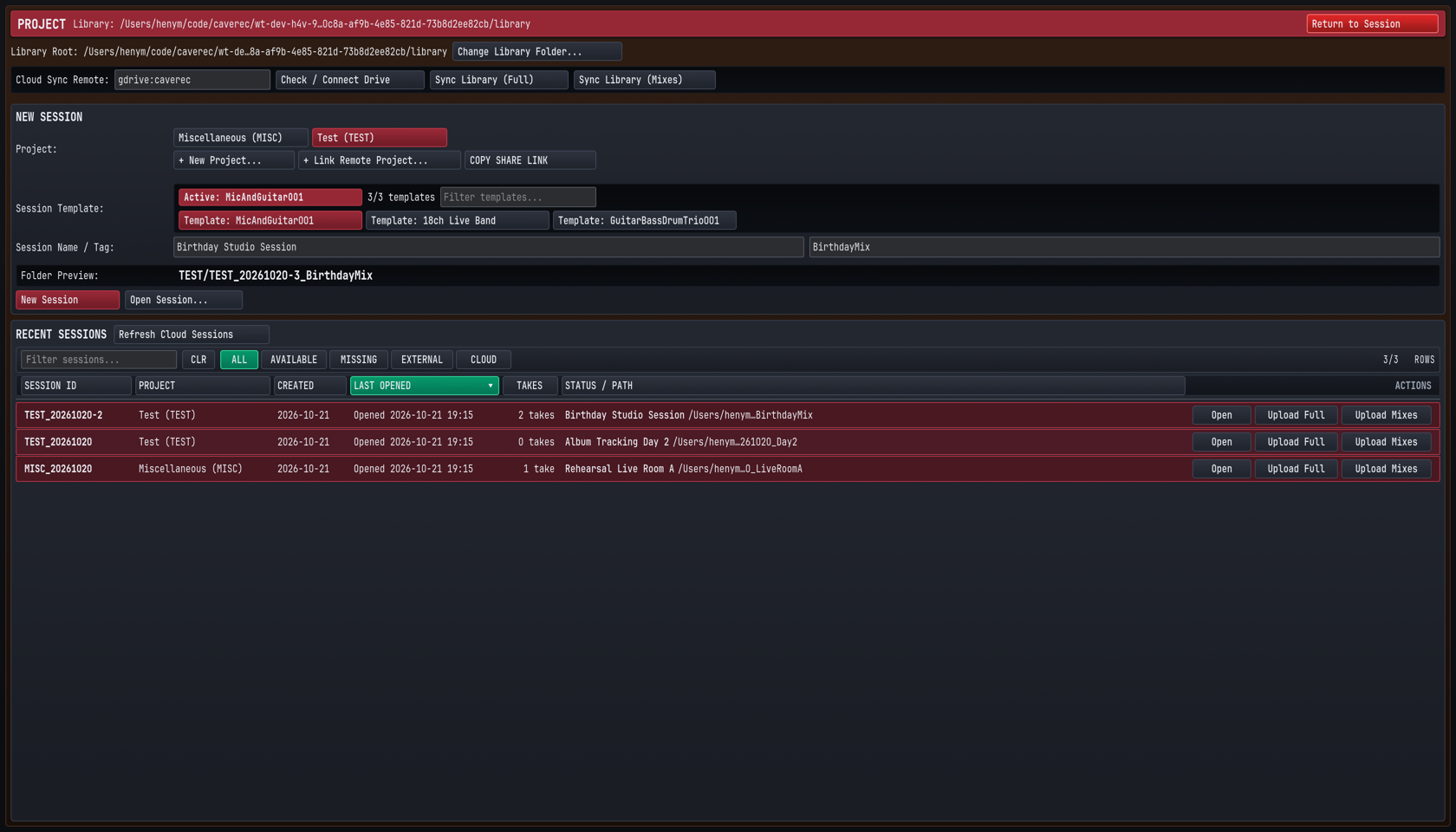Upload Mixes for Birthday Studio Session
Screen dimensions: 1456x832
pyautogui.click(x=1386, y=415)
